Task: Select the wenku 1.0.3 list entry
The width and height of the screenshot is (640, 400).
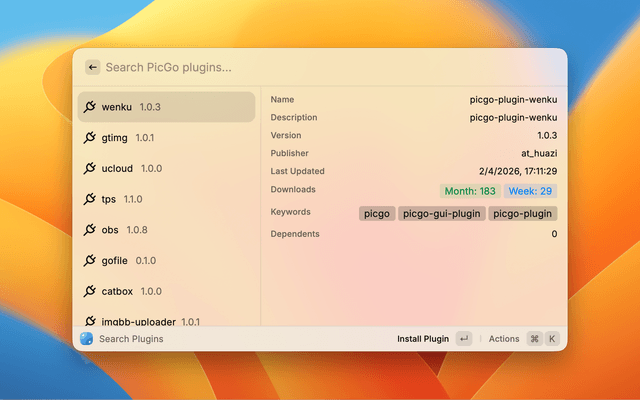Action: 166,107
